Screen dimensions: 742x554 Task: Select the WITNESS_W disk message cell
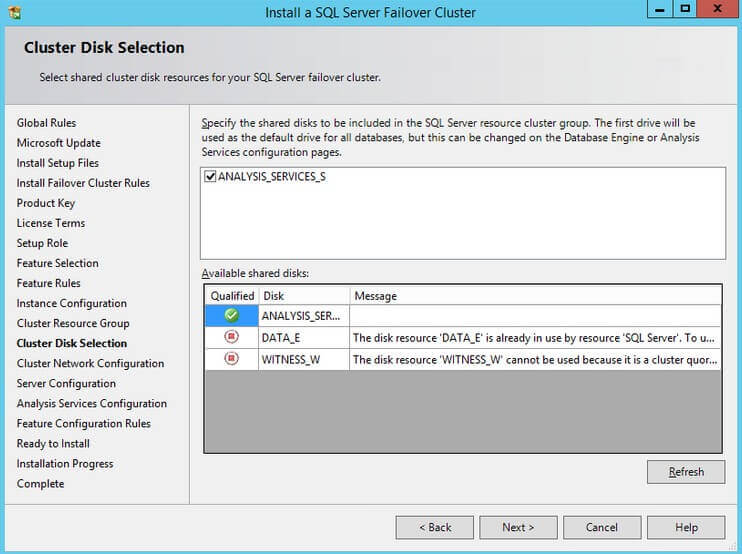[534, 359]
